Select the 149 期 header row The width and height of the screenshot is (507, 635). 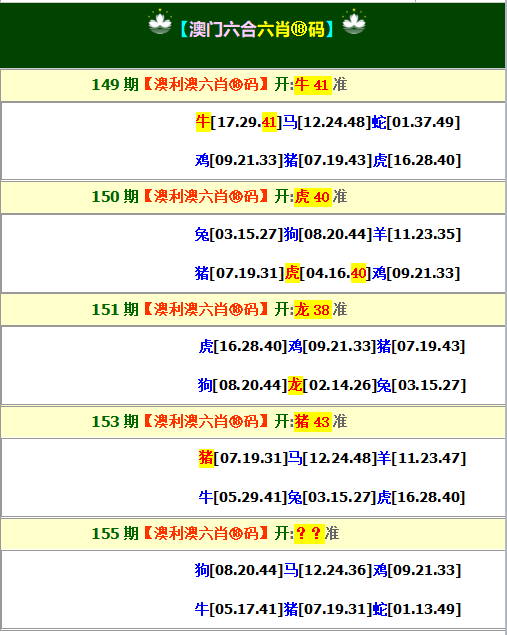[253, 85]
